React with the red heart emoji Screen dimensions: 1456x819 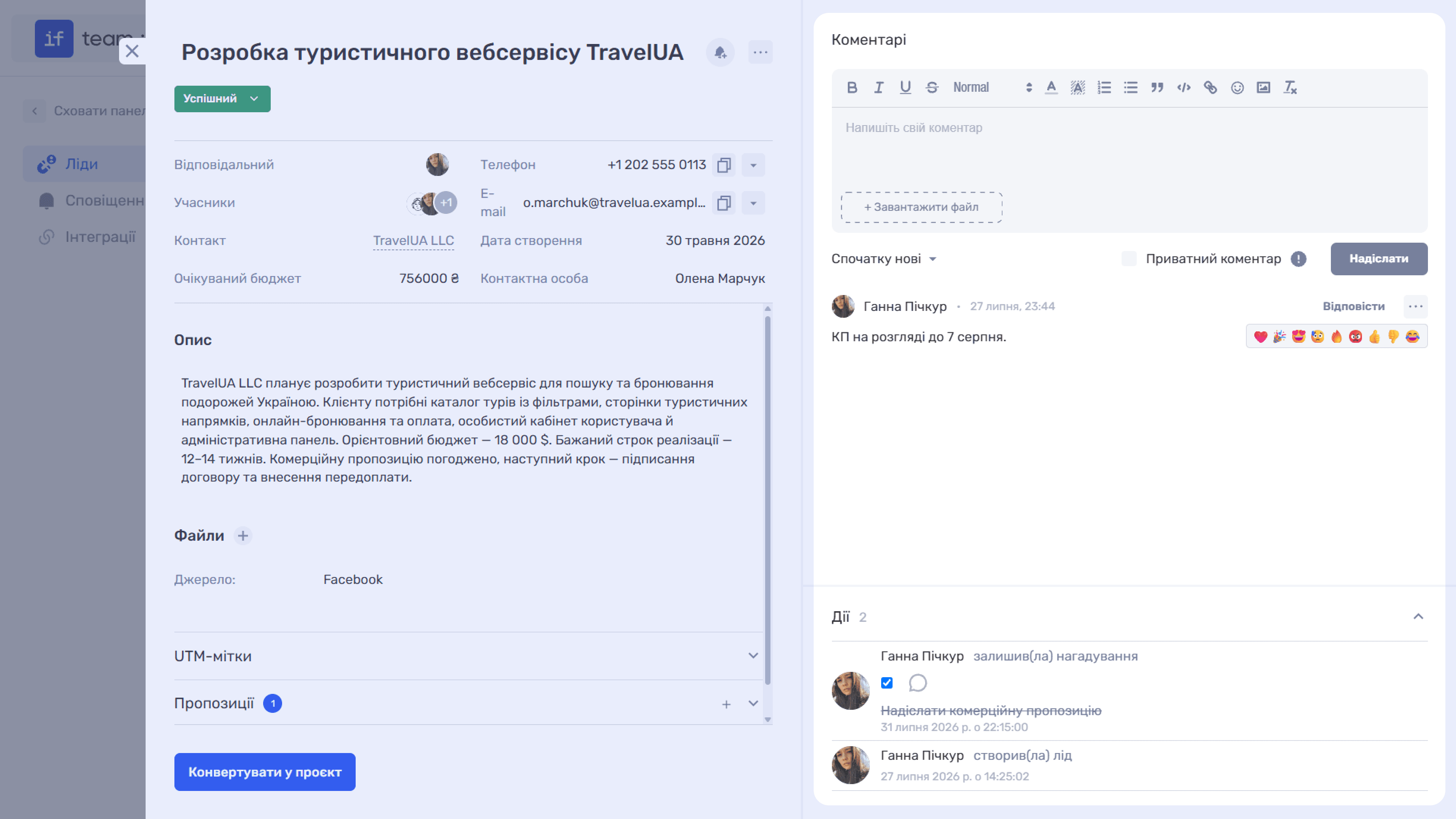point(1260,337)
